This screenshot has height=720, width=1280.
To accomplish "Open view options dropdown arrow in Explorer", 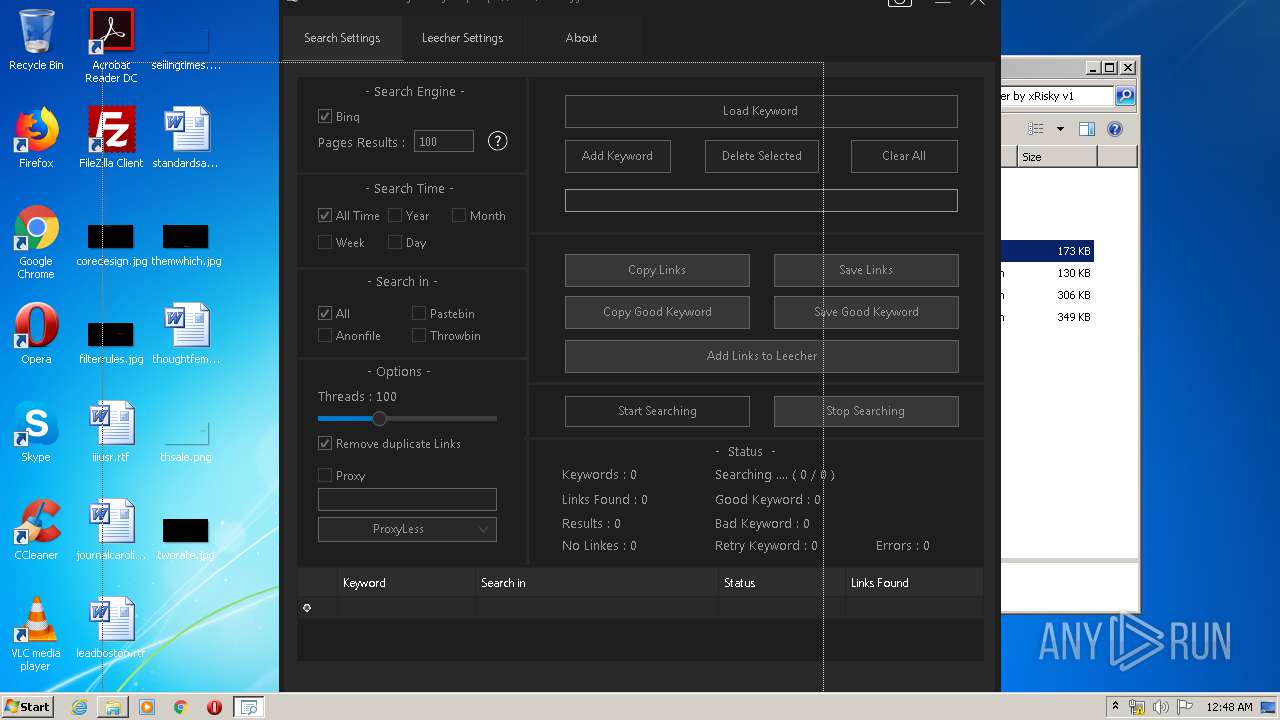I will [1060, 129].
